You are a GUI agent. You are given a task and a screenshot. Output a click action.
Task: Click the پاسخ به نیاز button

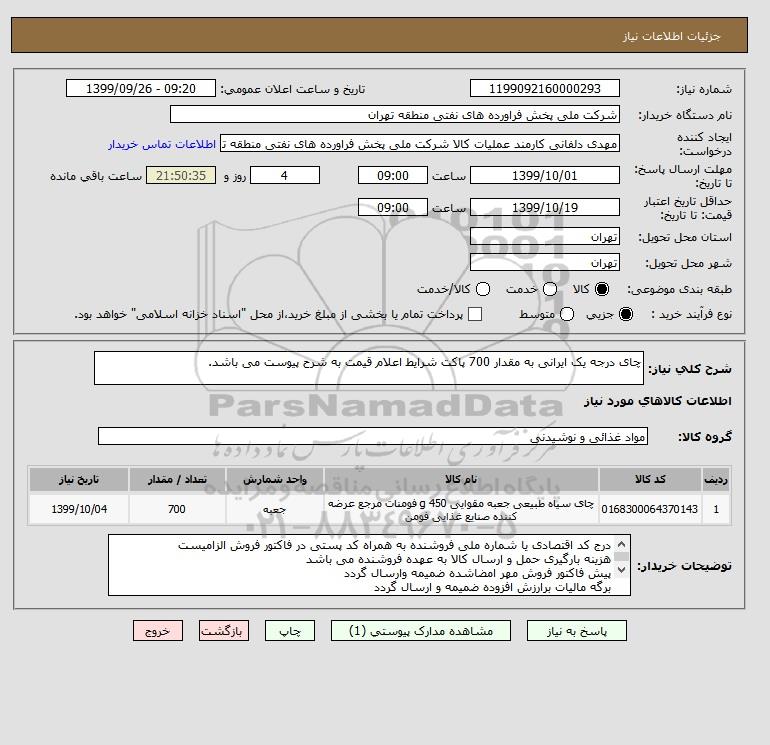[x=577, y=631]
